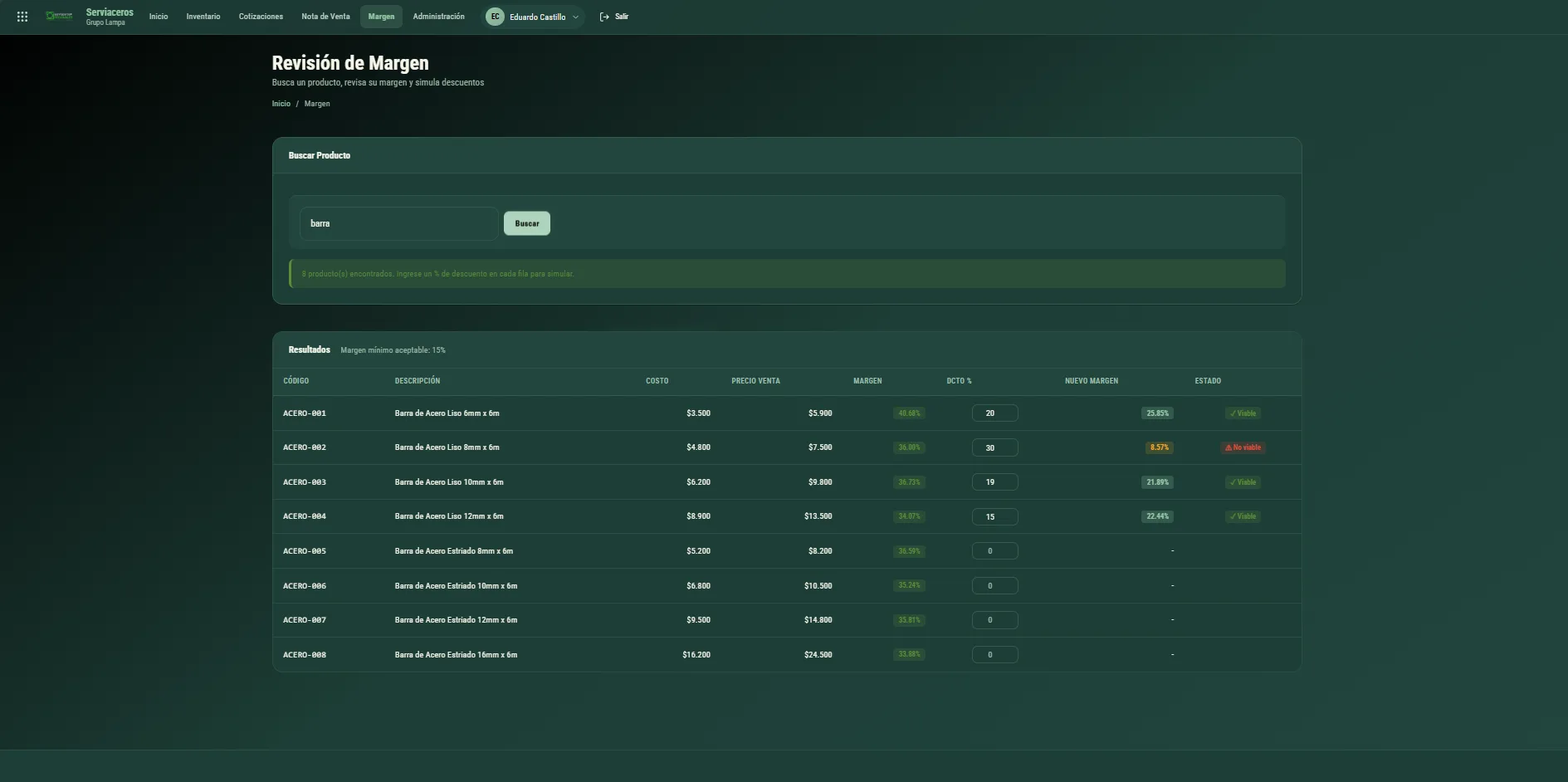
Task: Click discount field for ACERO-001
Action: 994,413
